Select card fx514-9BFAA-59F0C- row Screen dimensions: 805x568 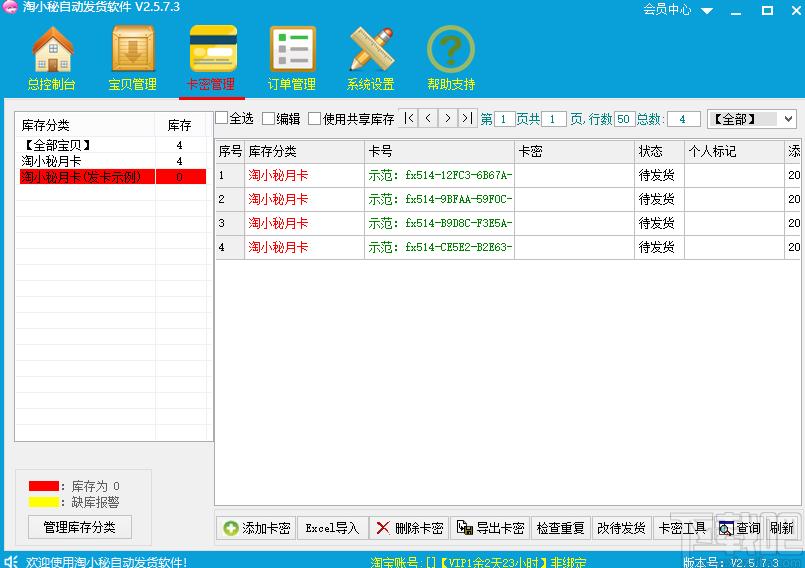508,199
